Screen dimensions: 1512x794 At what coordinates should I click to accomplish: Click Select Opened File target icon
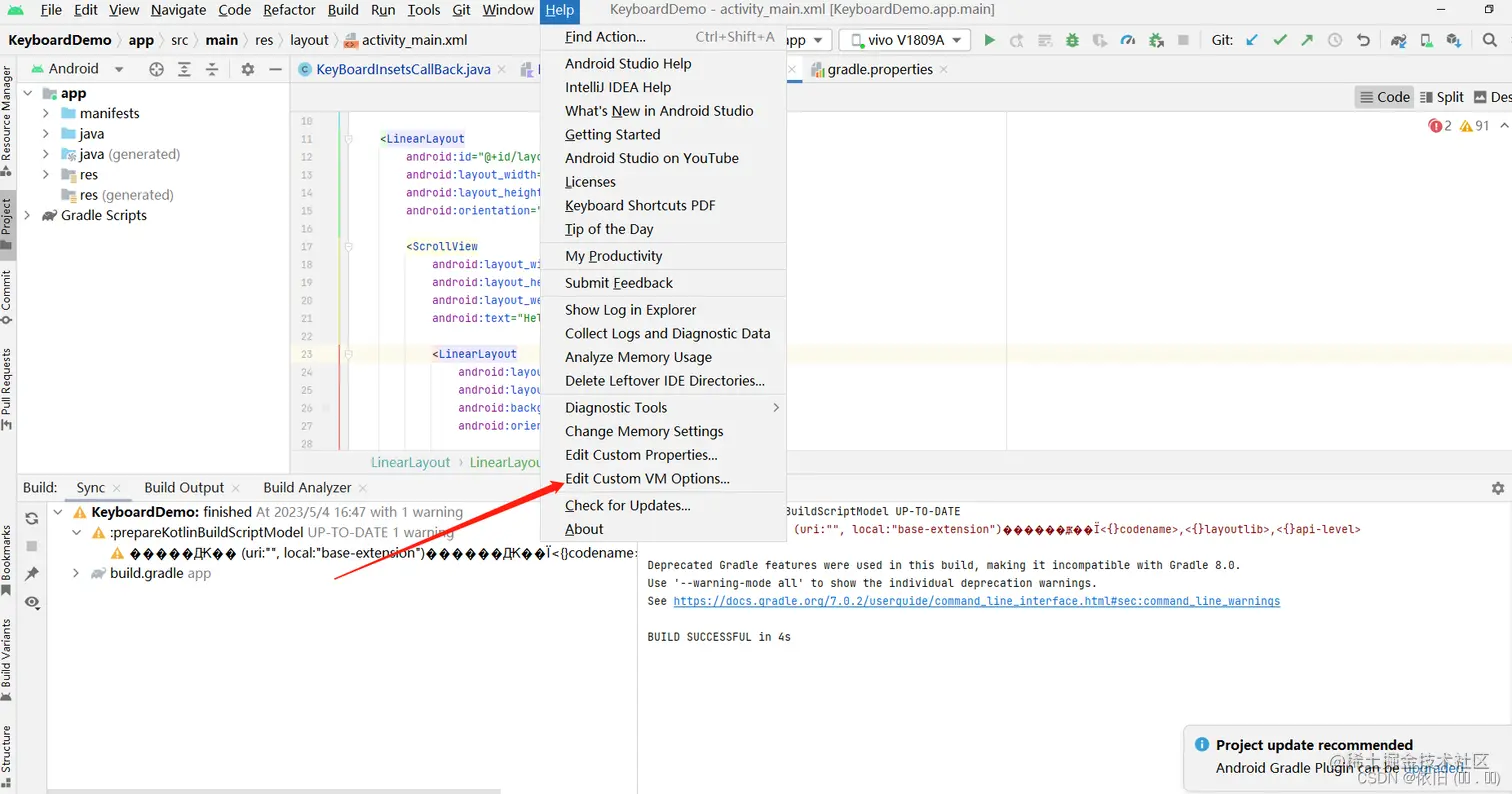point(156,69)
